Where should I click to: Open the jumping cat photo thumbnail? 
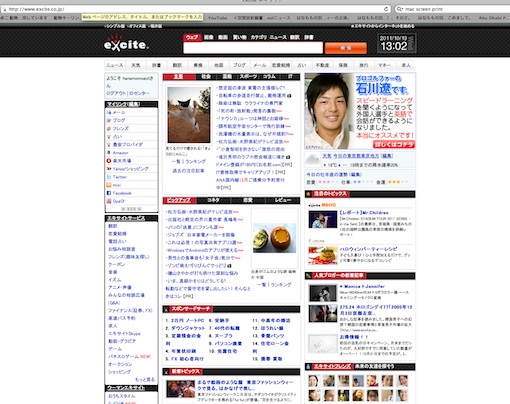click(189, 115)
